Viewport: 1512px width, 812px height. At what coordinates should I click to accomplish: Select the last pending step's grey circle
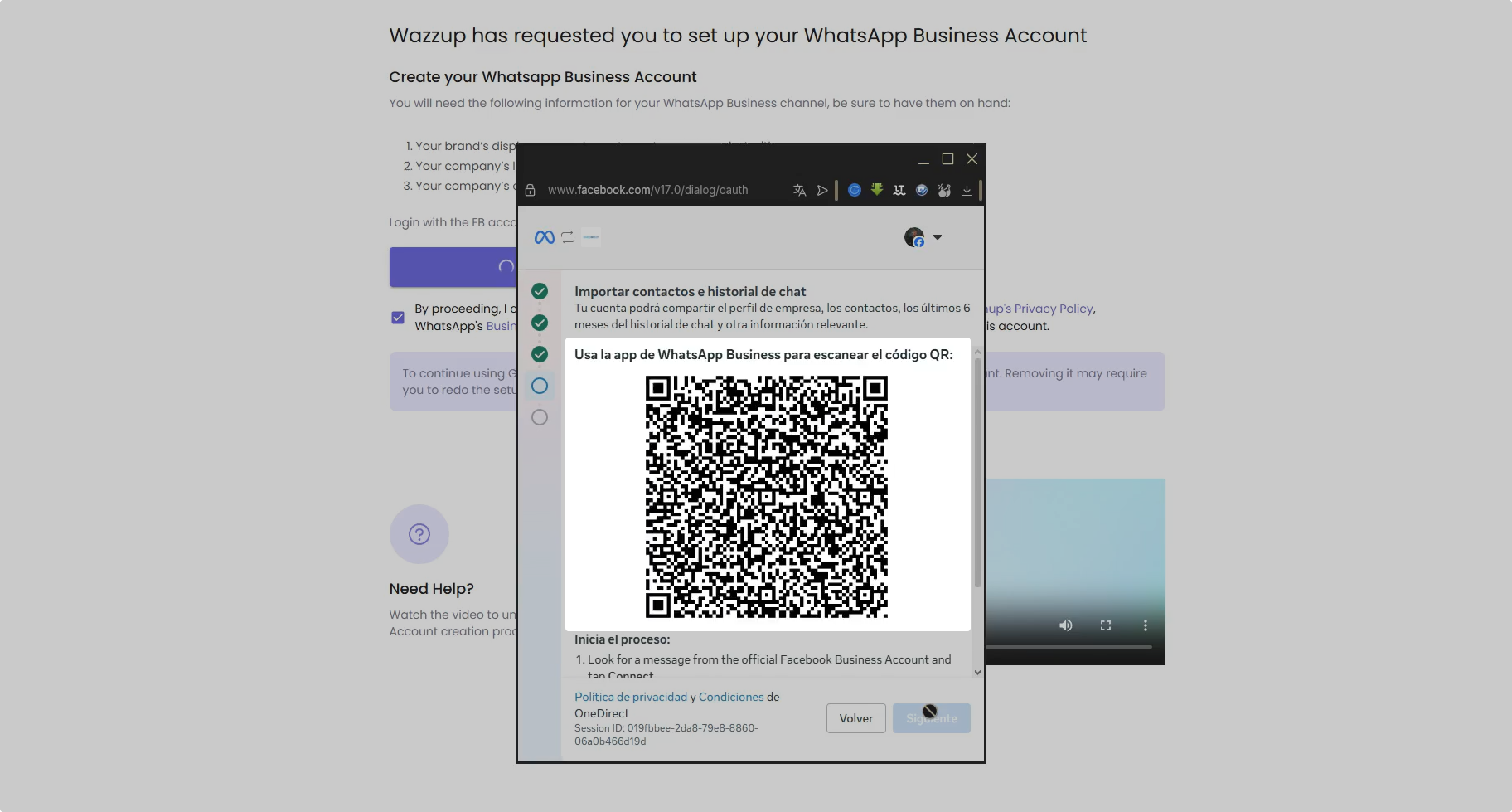(x=540, y=417)
